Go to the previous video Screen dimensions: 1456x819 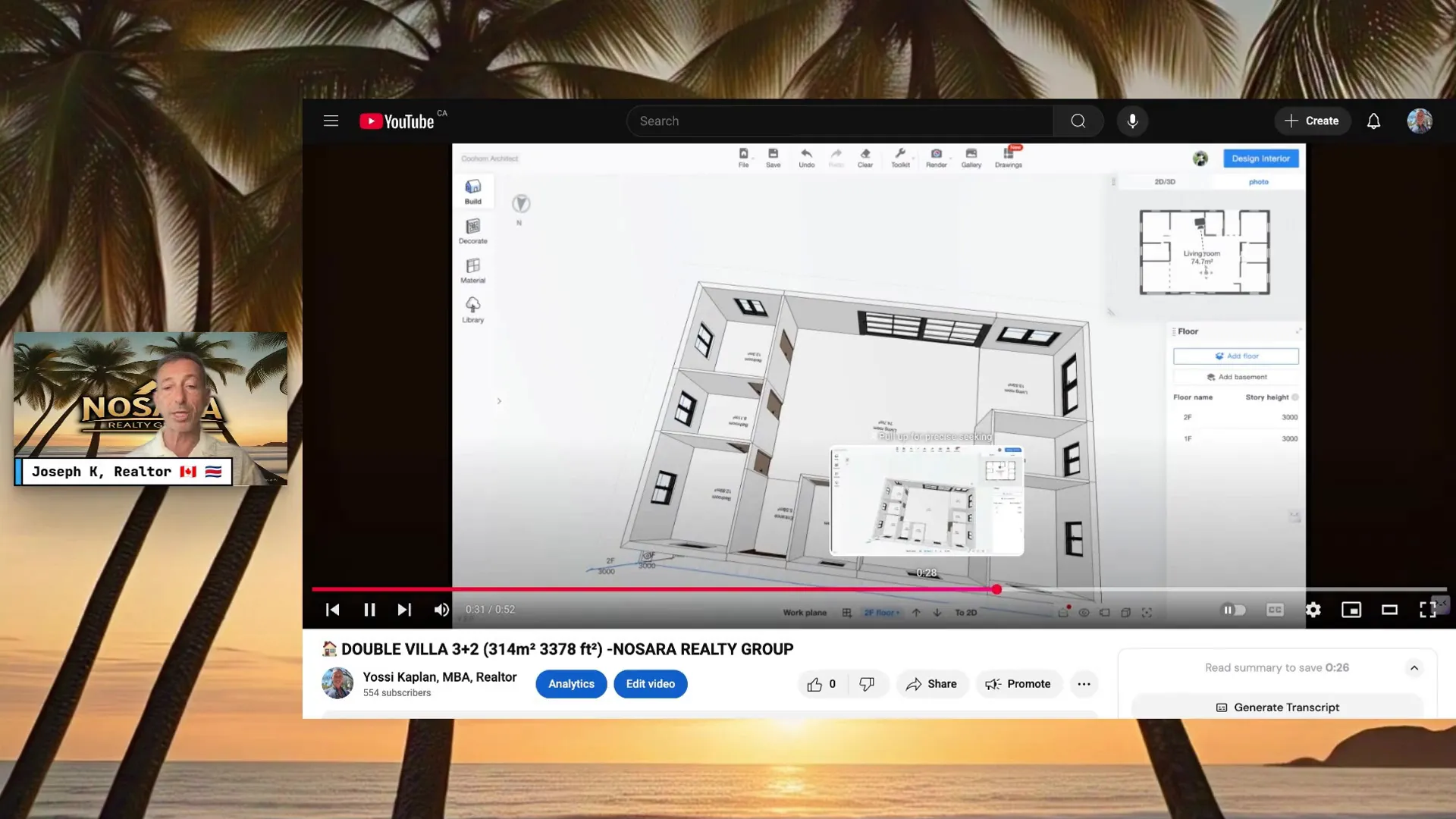[x=332, y=610]
